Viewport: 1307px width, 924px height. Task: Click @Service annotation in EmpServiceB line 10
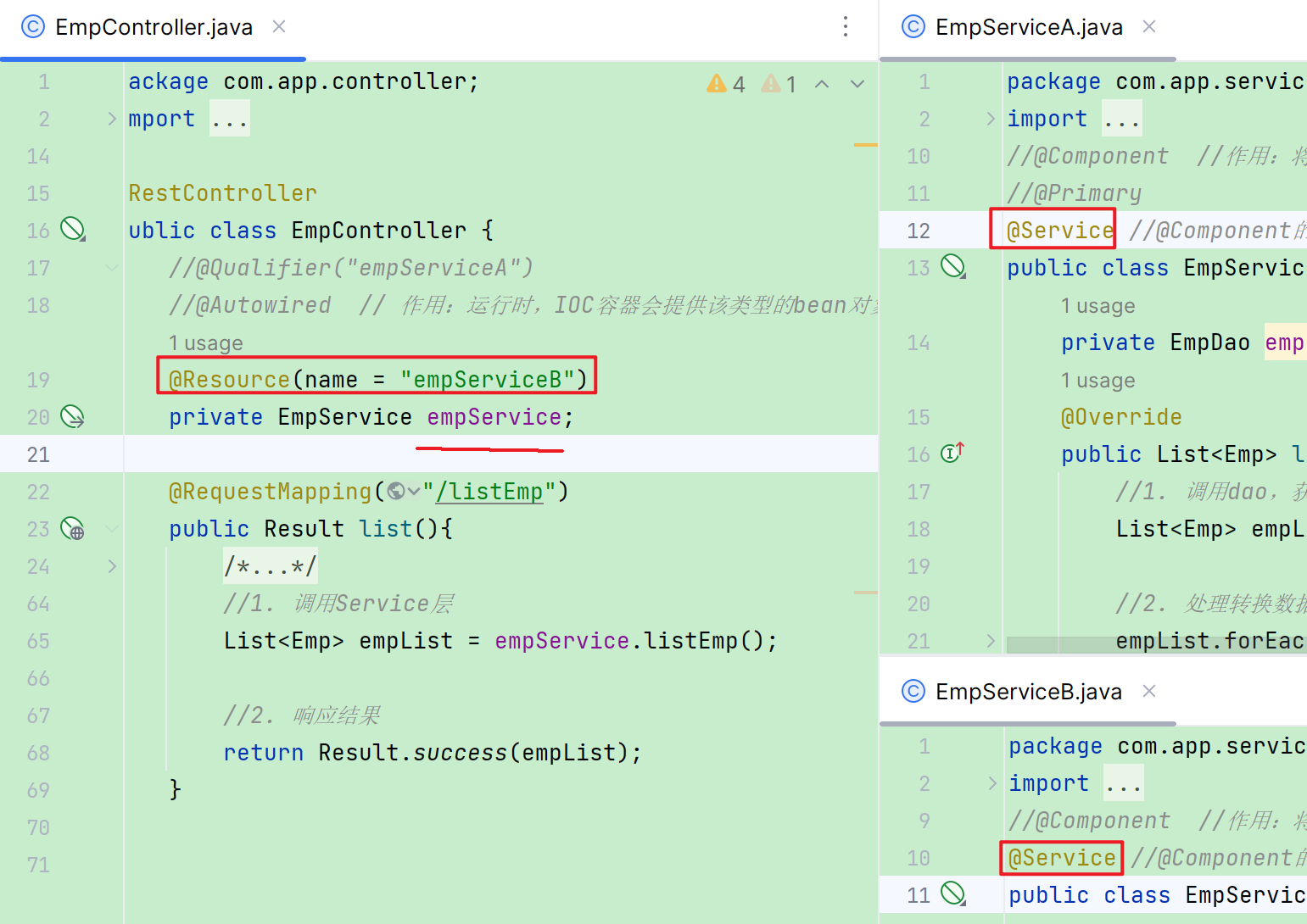pos(1062,858)
